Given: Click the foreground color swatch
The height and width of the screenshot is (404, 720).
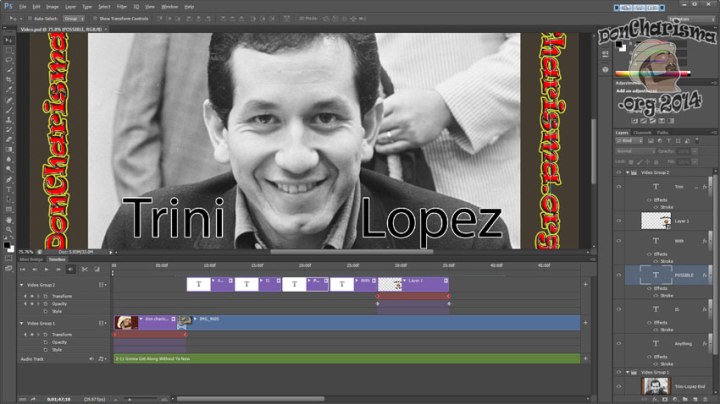Looking at the screenshot, I should pyautogui.click(x=7, y=240).
